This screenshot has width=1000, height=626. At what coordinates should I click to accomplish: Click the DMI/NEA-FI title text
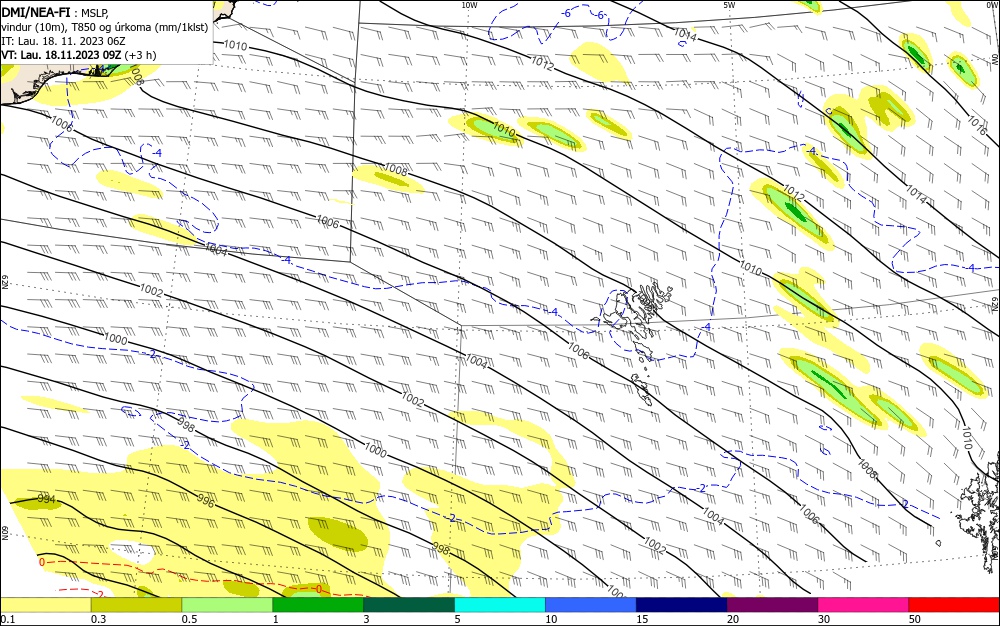[36, 12]
